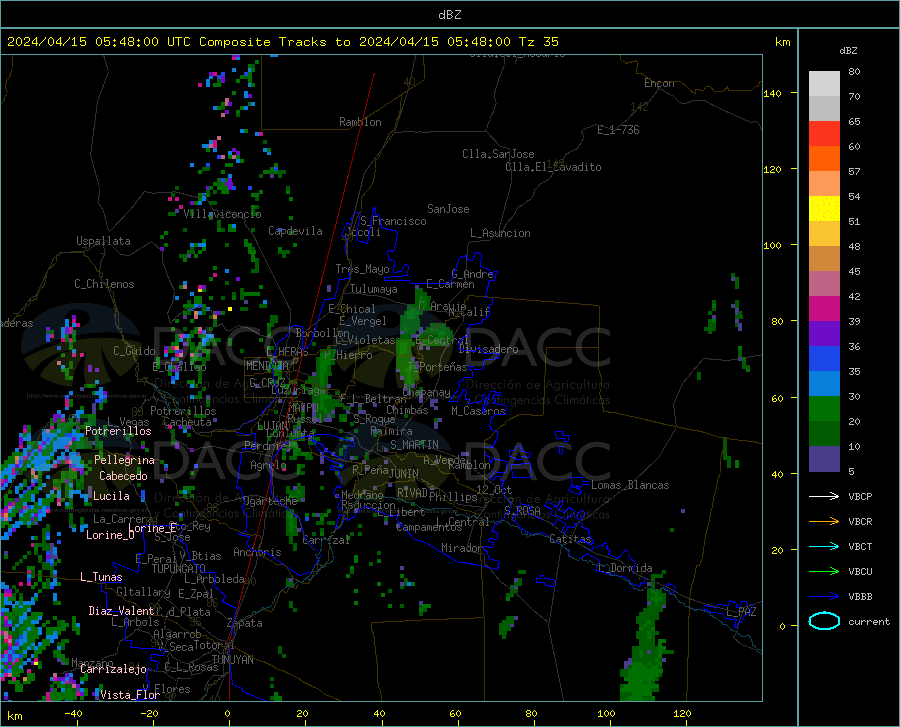Select the bright yellow legend swatch below 54
Image resolution: width=900 pixels, height=727 pixels.
tap(824, 209)
